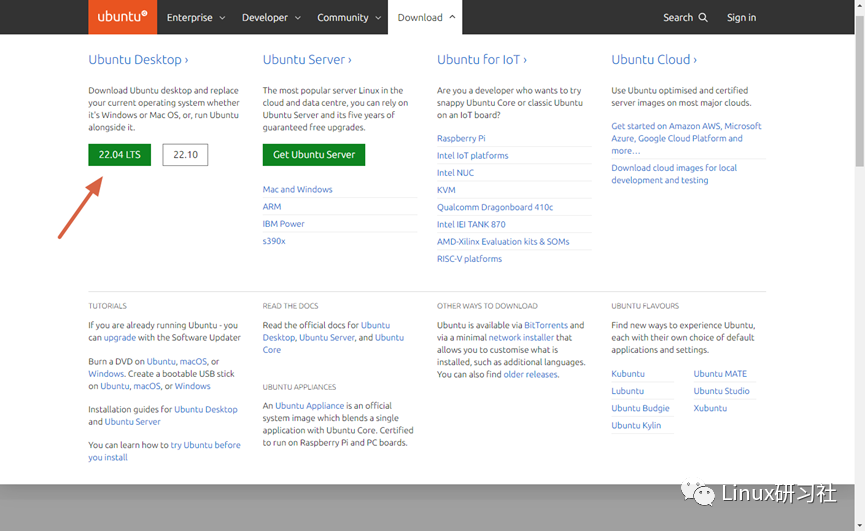Open Ubuntu Desktop installation guide link
This screenshot has width=865, height=531.
pyautogui.click(x=206, y=409)
